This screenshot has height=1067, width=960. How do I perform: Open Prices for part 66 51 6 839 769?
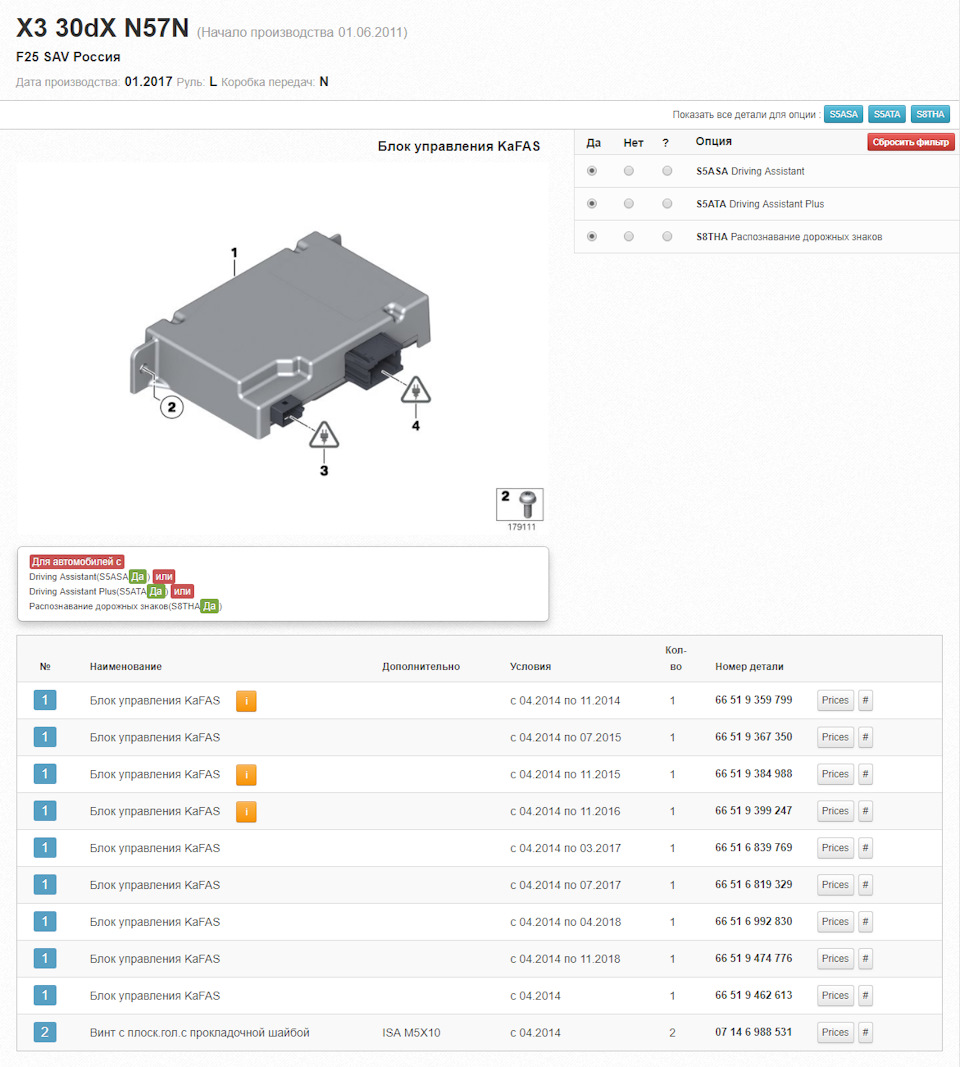click(835, 848)
